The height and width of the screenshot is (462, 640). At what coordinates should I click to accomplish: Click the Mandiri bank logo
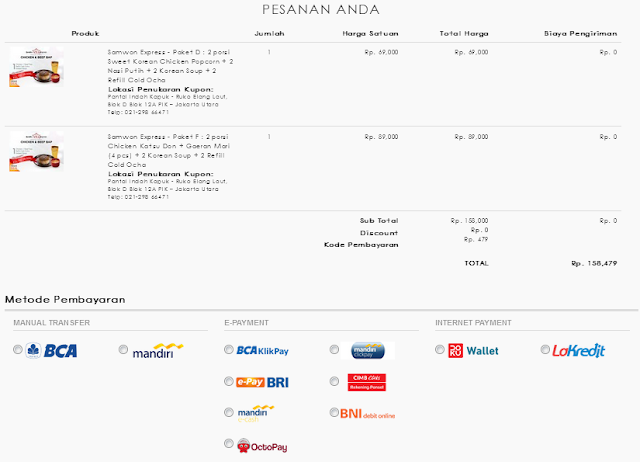158,351
